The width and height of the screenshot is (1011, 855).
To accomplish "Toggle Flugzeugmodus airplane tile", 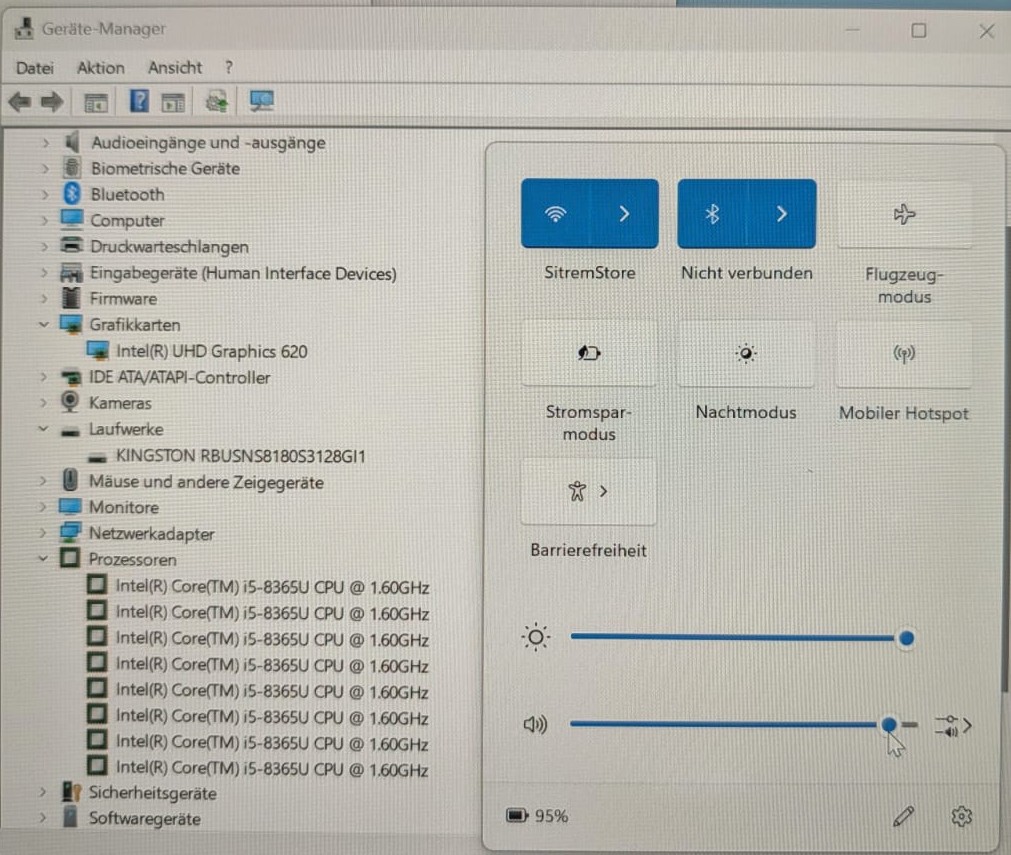I will [904, 214].
